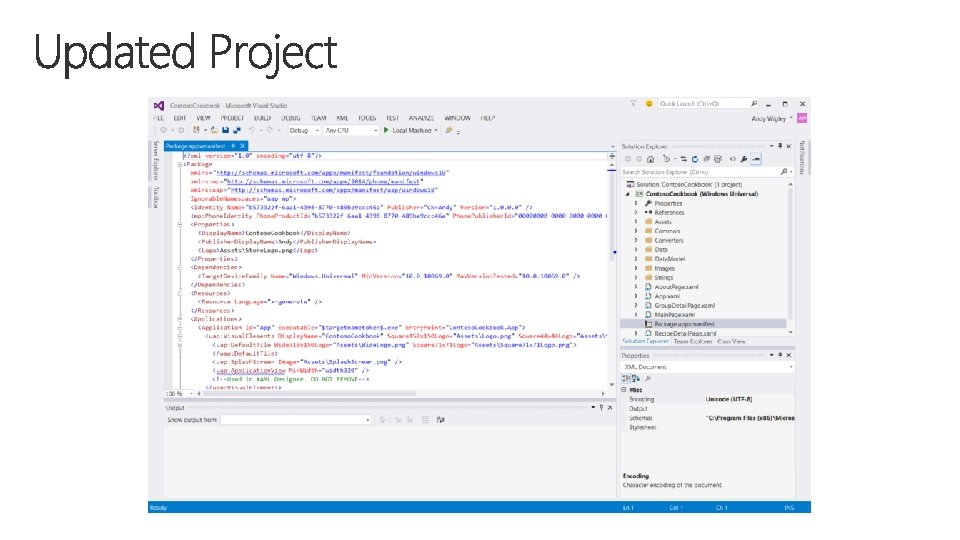Click Property Pages wrench icon in Properties panel

coord(648,378)
